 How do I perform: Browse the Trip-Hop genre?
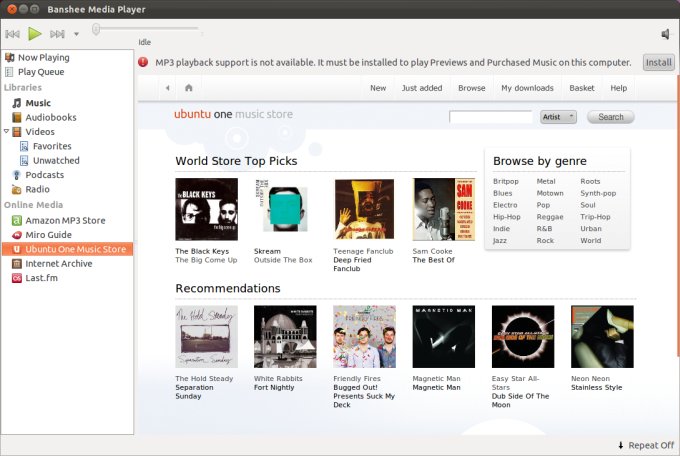(x=595, y=217)
